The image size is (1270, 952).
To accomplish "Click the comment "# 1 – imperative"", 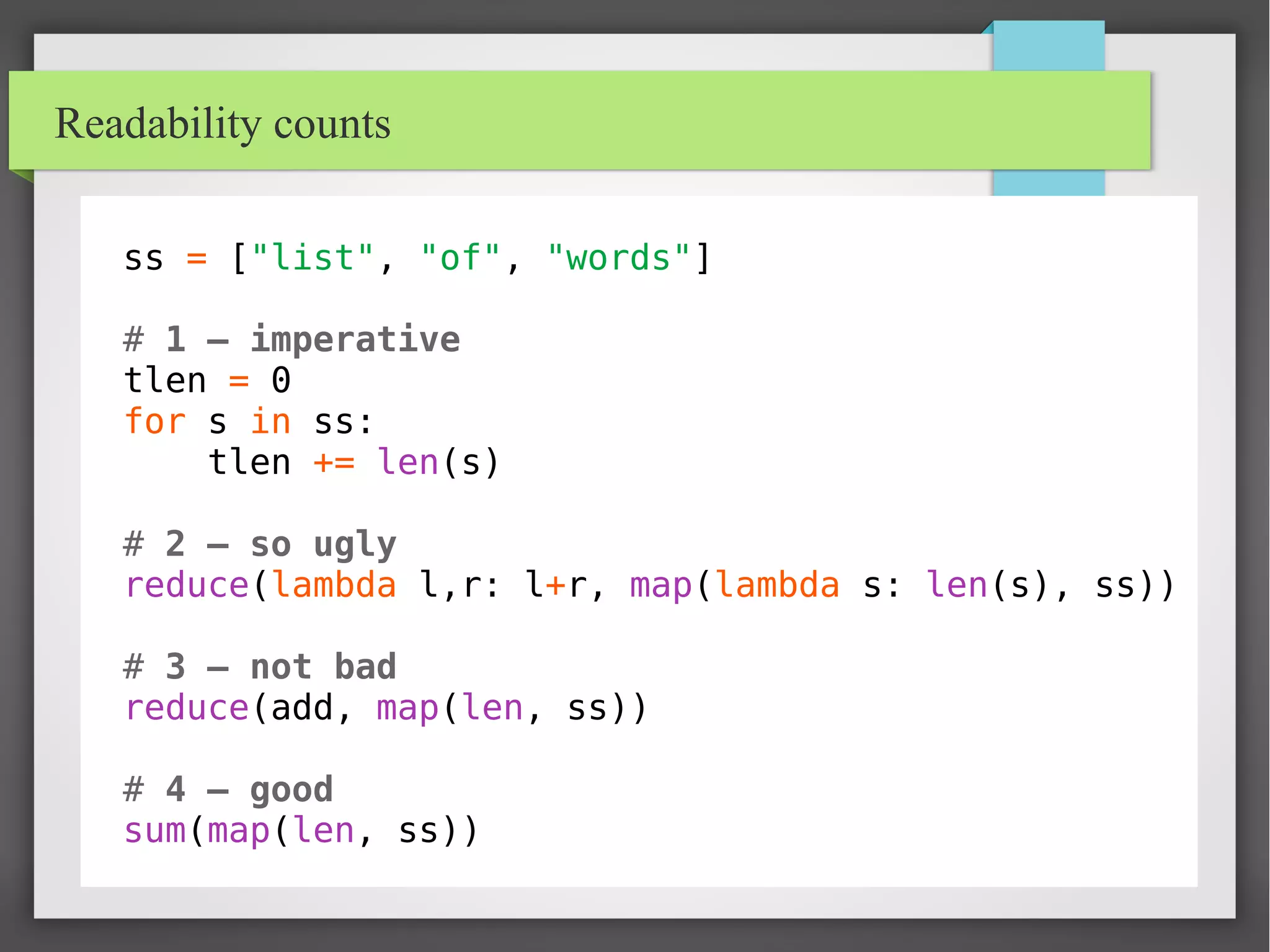I will pyautogui.click(x=292, y=339).
